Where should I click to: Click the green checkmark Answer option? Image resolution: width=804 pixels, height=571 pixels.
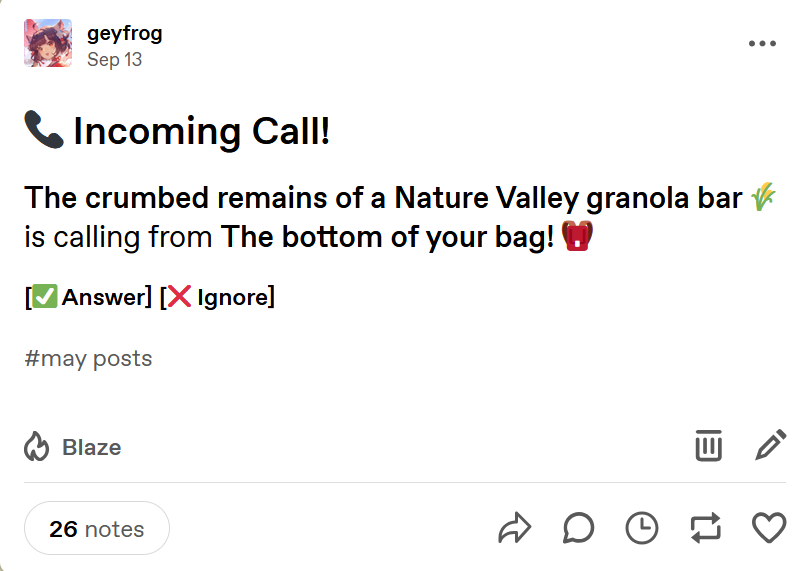coord(89,297)
